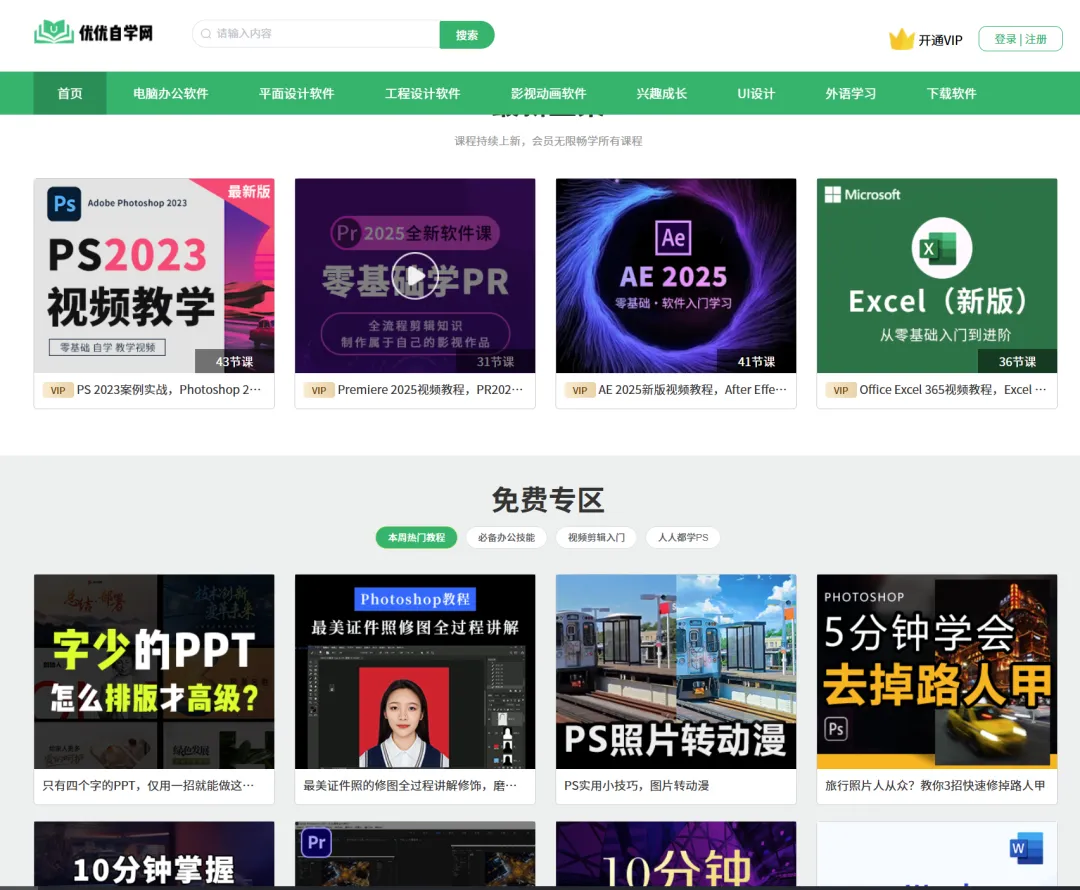Select the 本周热门教程 filter tab

pyautogui.click(x=416, y=537)
